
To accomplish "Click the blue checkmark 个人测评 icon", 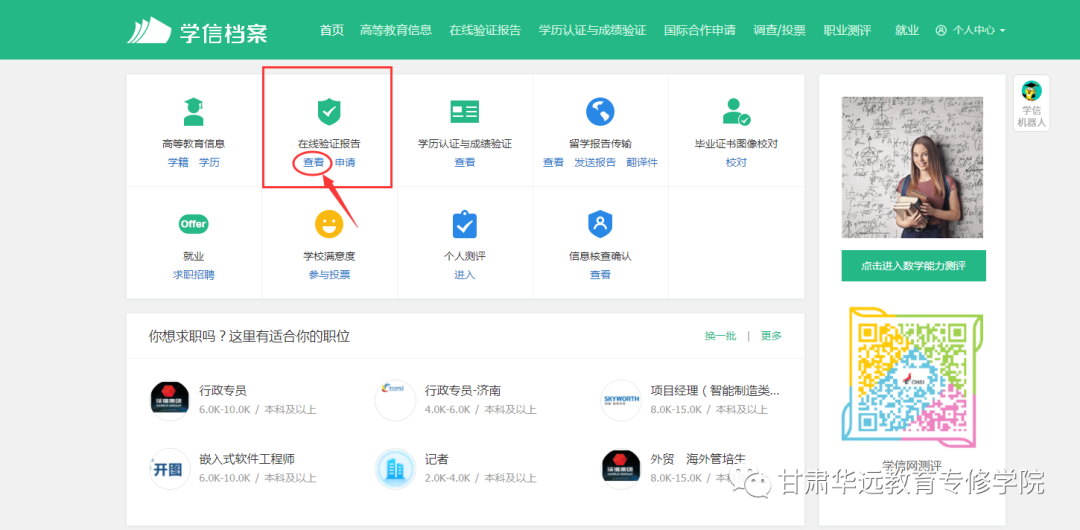I will (464, 224).
